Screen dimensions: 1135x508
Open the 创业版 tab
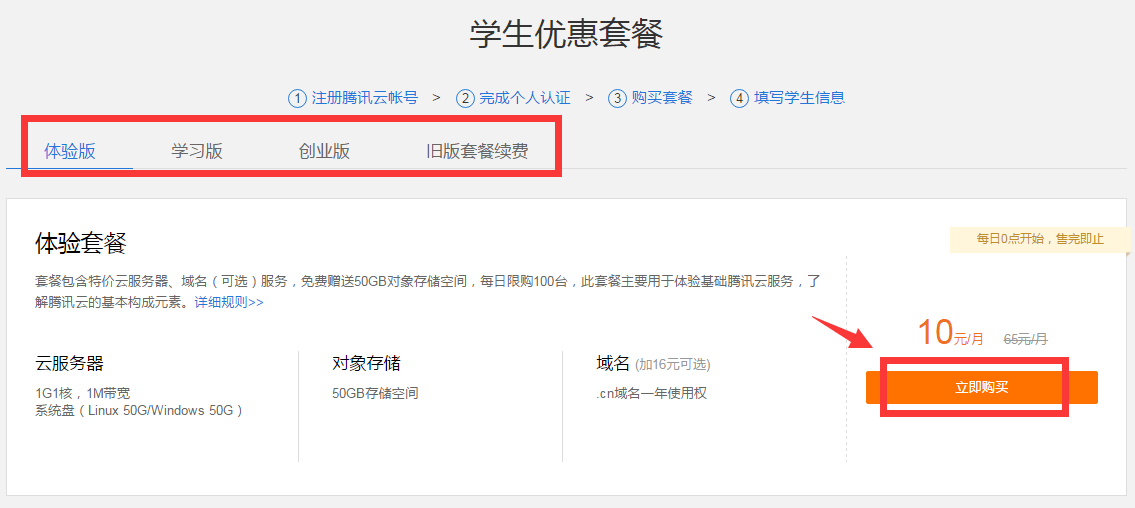(x=324, y=152)
